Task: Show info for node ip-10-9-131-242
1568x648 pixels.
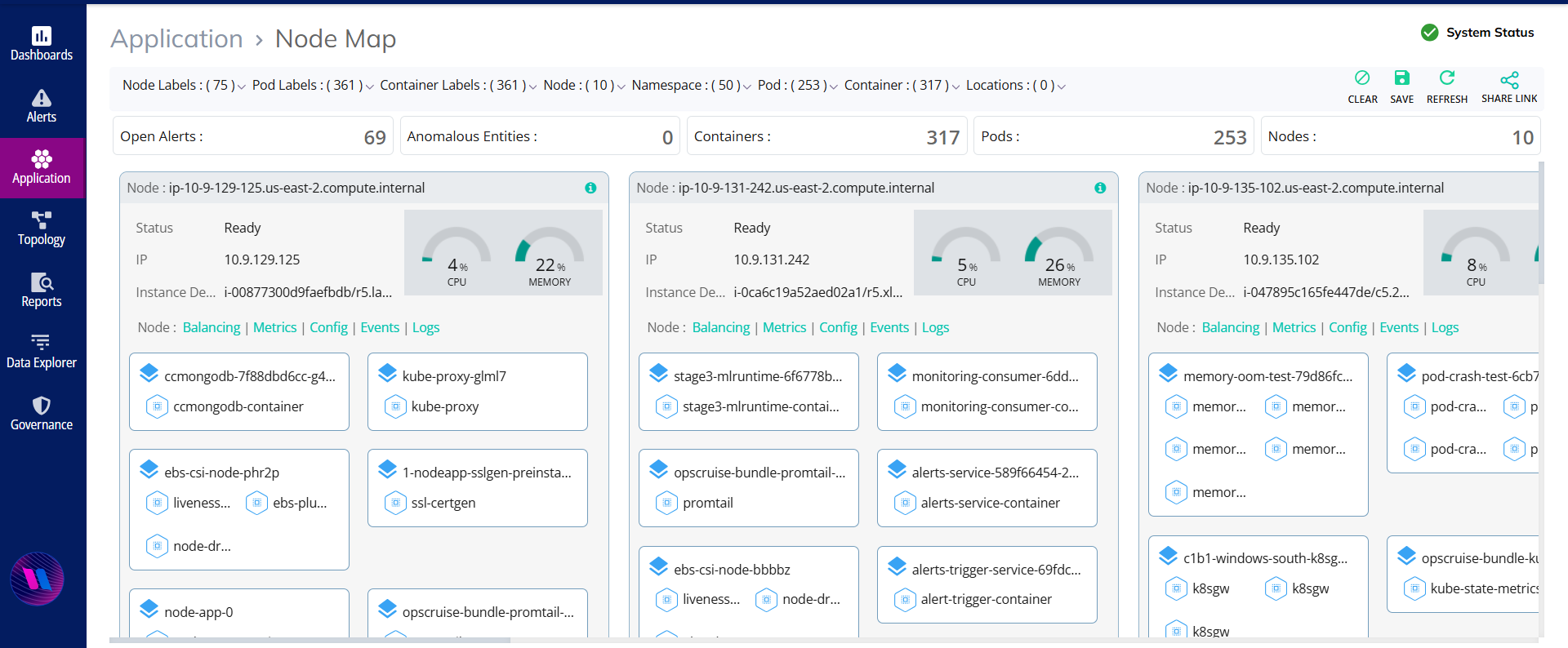Action: coord(1100,188)
